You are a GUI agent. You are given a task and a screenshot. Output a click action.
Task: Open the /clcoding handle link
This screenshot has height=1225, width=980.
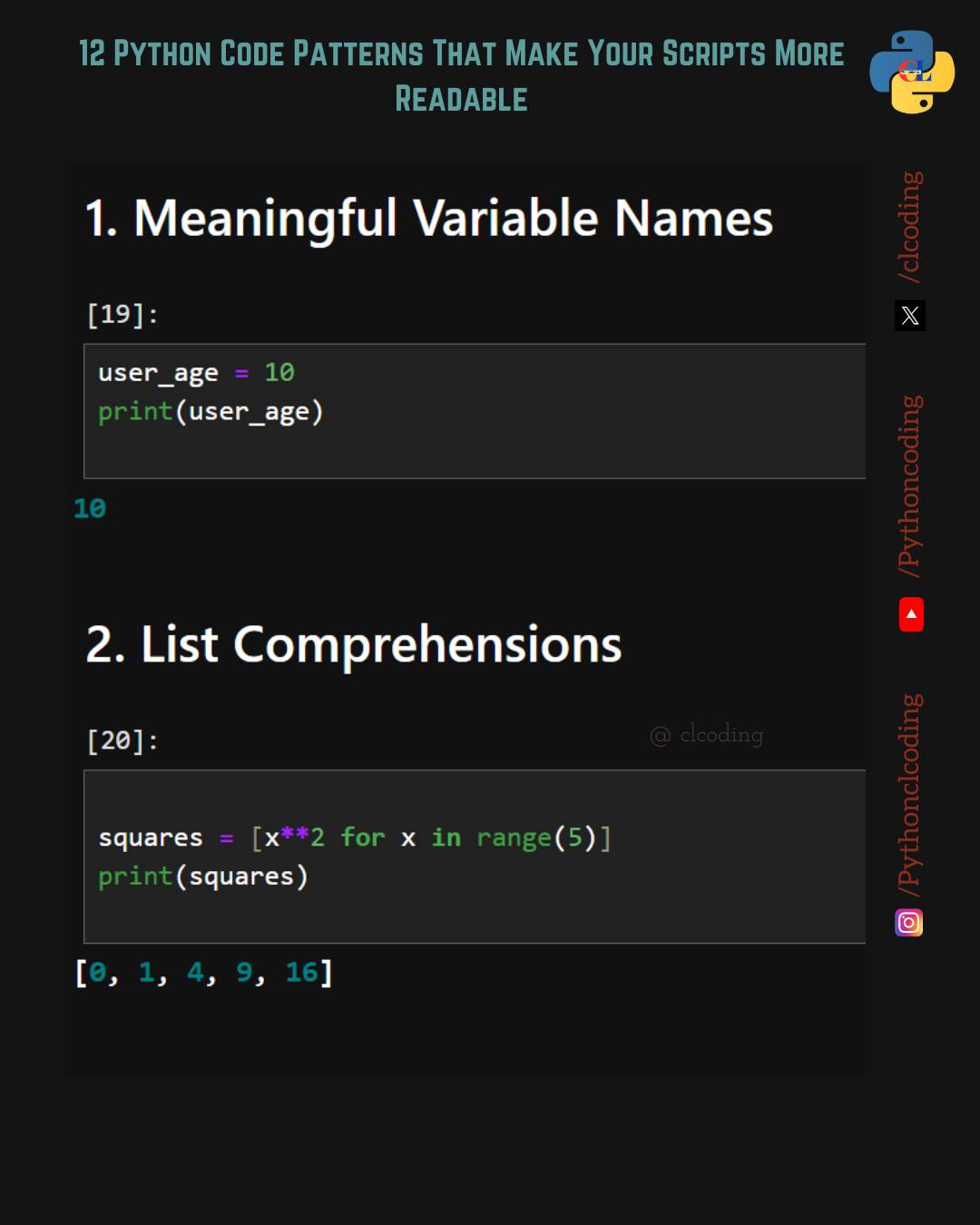909,226
